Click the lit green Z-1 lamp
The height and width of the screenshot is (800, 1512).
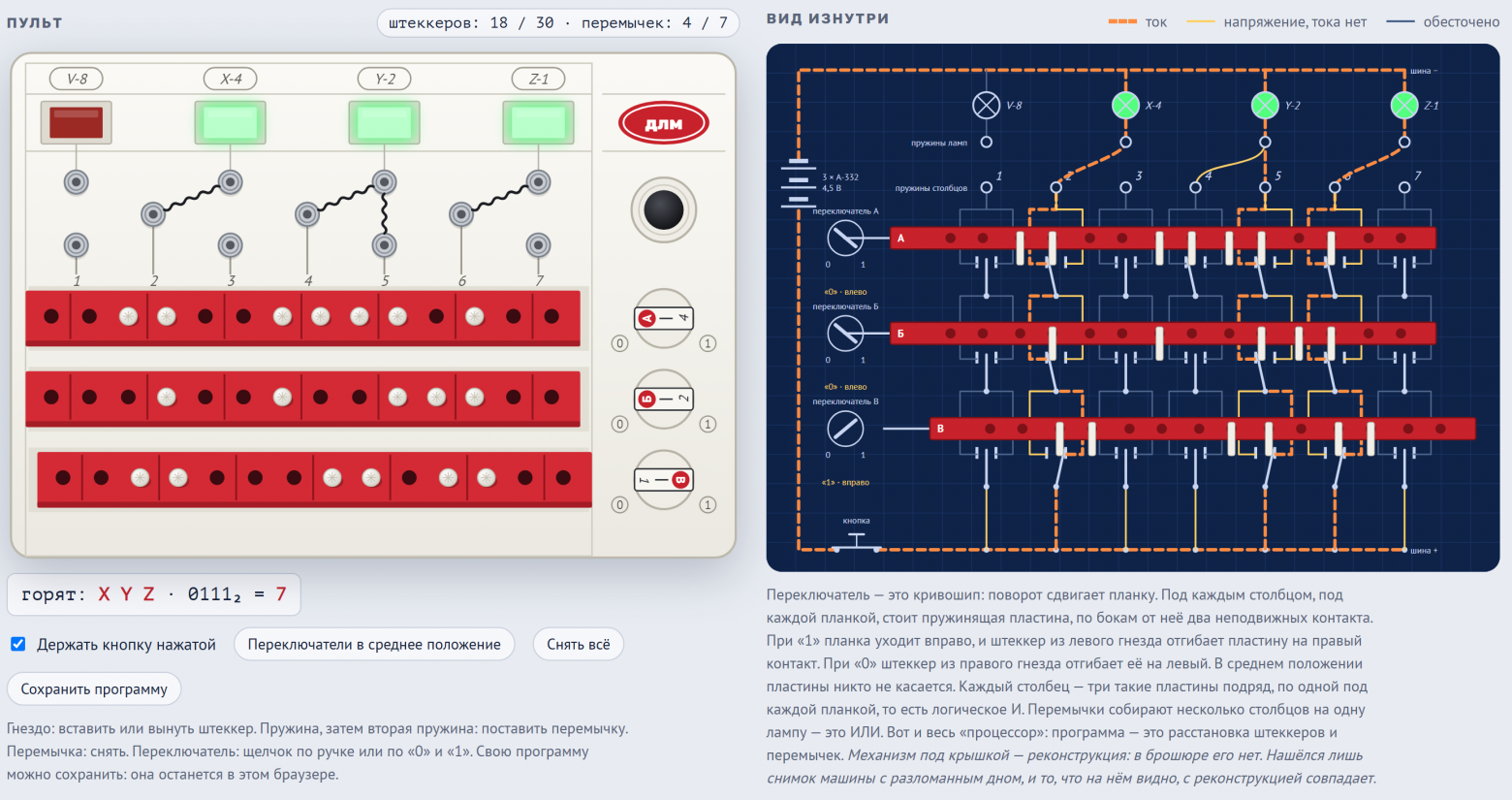(539, 123)
